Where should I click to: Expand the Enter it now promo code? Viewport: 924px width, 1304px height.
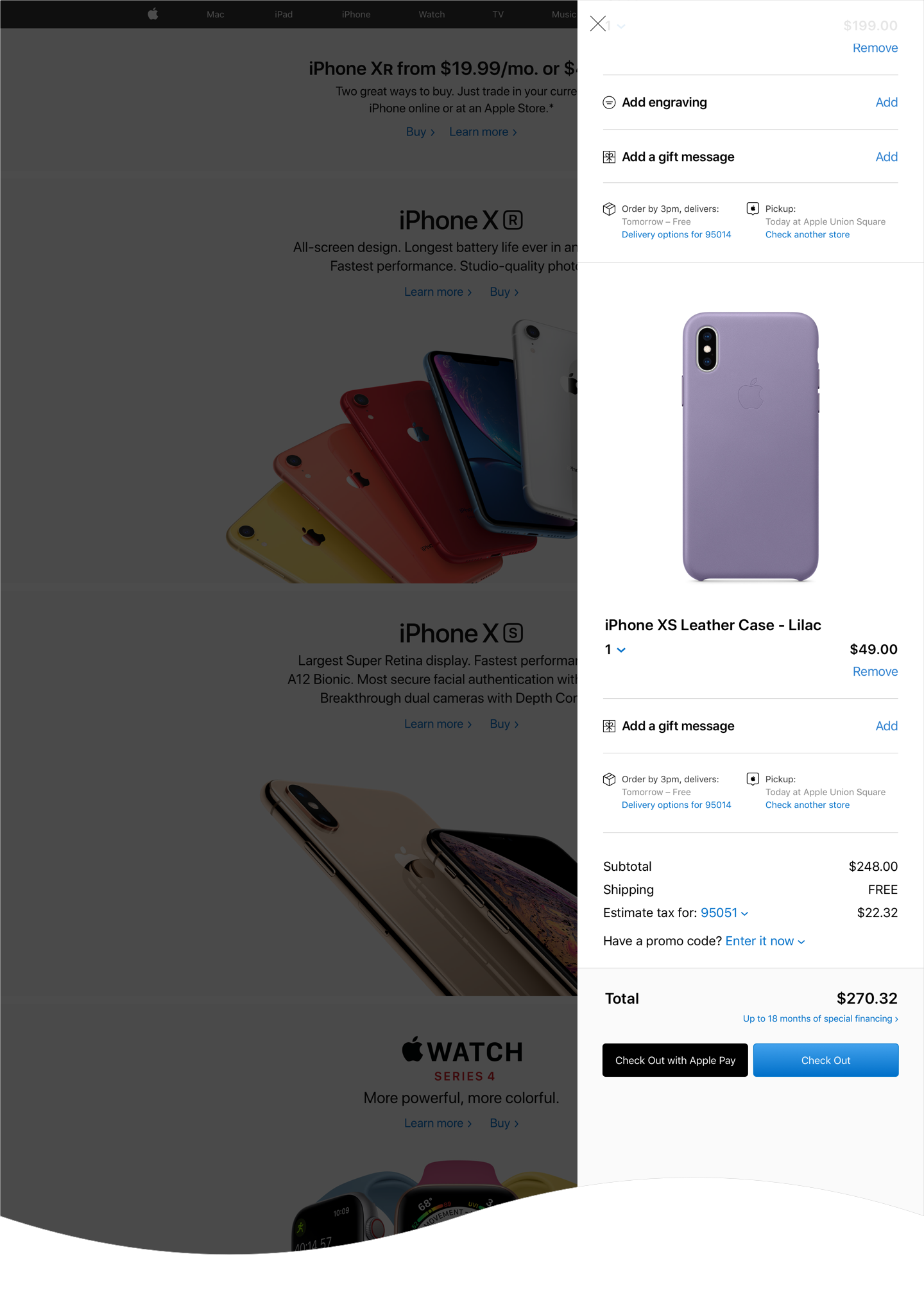[765, 941]
